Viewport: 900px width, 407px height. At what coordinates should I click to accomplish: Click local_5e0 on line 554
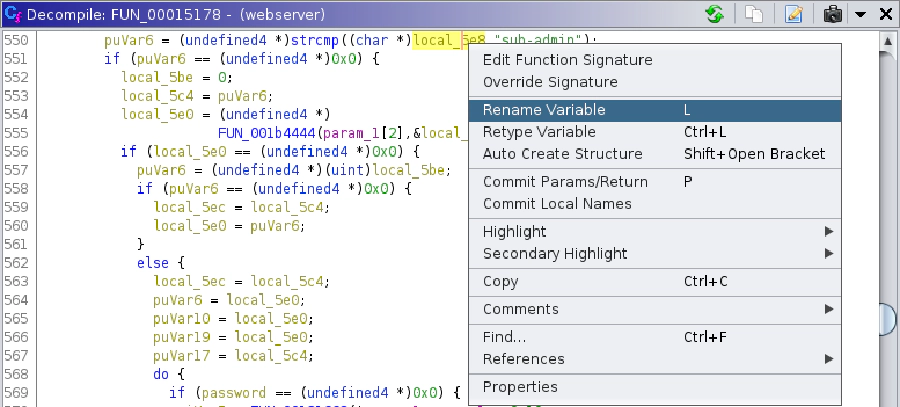point(157,114)
